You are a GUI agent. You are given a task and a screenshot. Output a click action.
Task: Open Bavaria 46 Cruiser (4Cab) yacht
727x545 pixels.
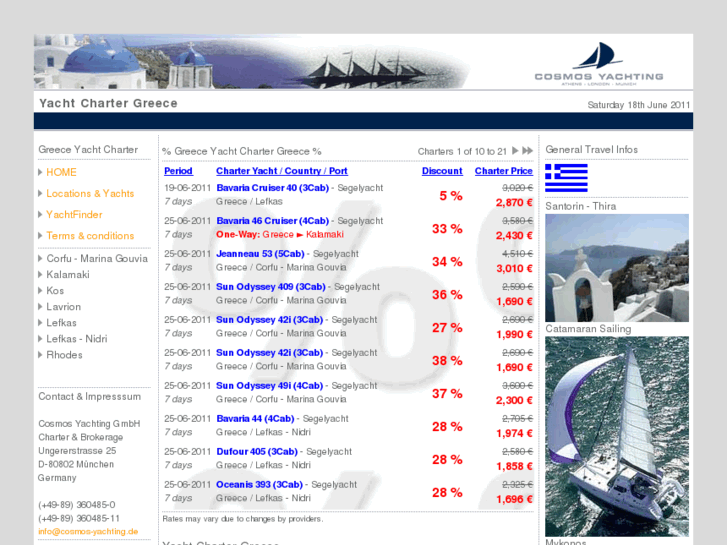pyautogui.click(x=273, y=221)
